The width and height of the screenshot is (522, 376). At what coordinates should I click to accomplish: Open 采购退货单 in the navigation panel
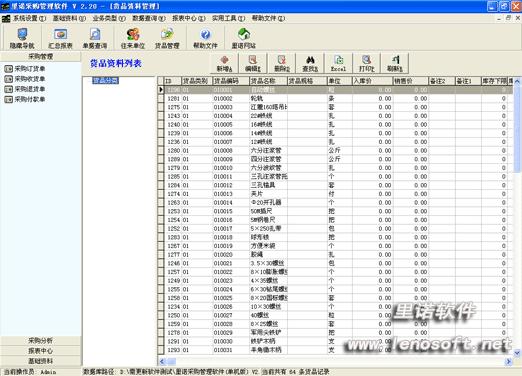25,89
